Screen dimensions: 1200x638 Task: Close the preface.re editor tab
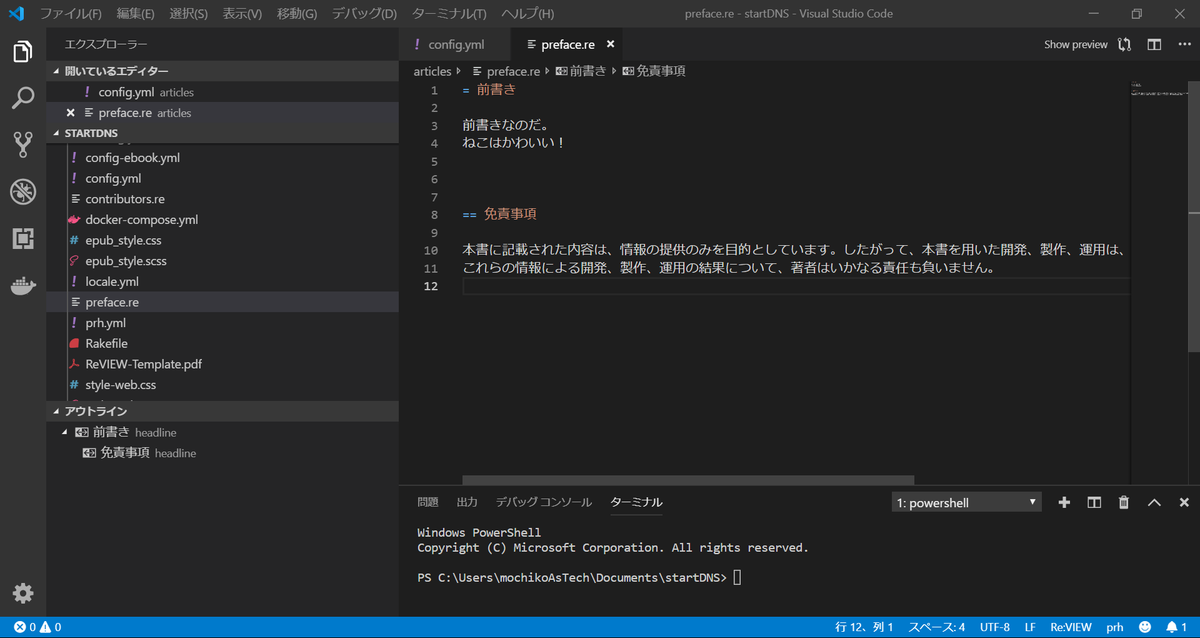(610, 44)
